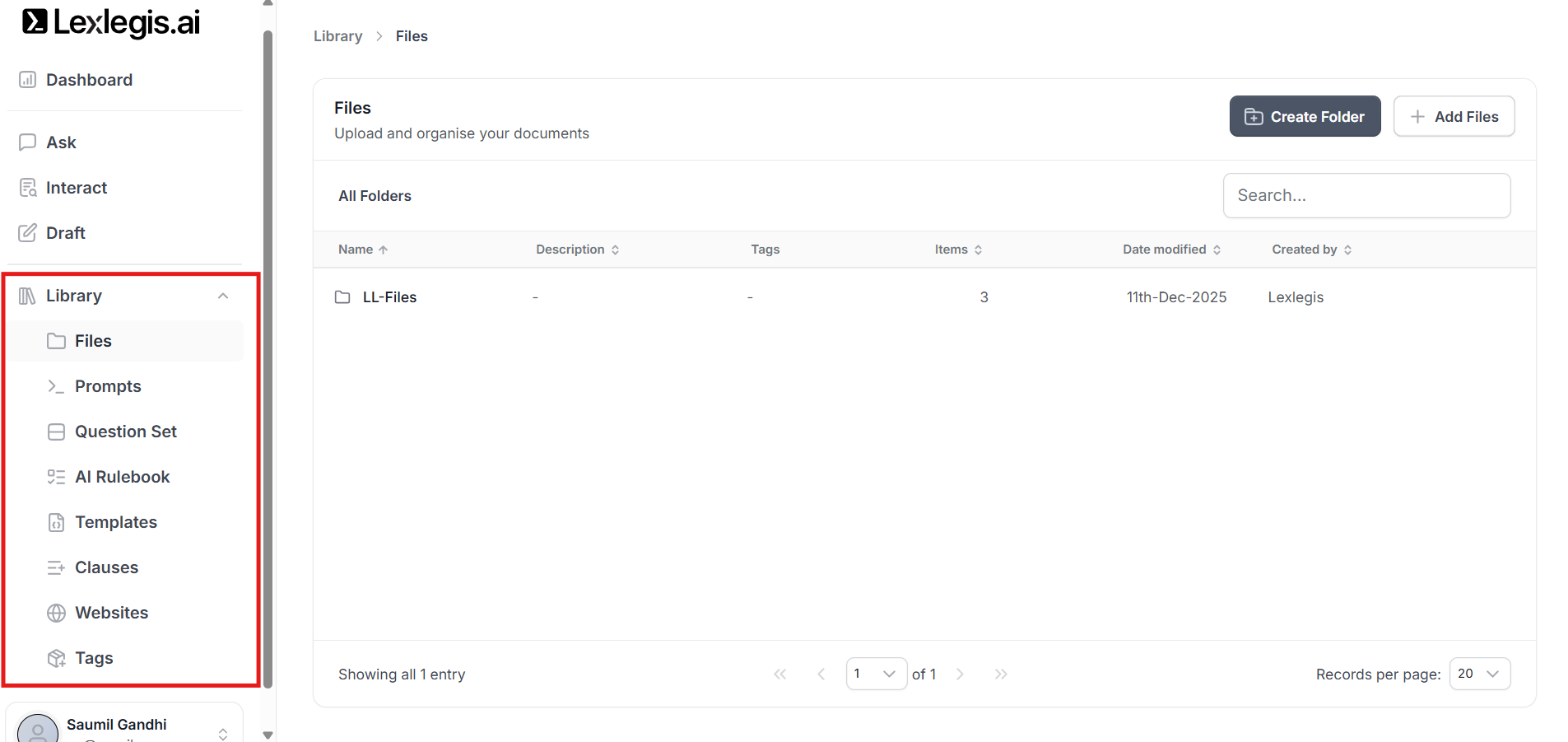Toggle Name column sort order

coord(362,250)
